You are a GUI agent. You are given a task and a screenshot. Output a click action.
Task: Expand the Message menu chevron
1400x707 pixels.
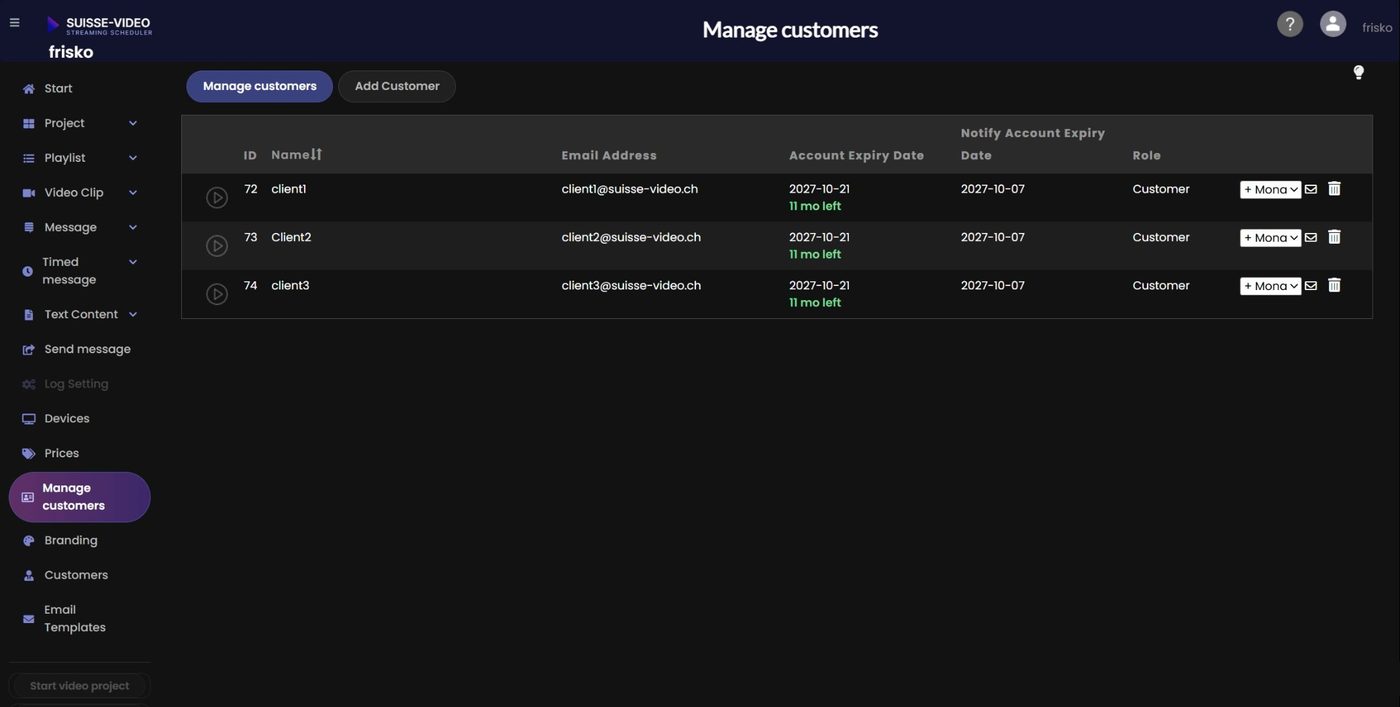click(133, 228)
